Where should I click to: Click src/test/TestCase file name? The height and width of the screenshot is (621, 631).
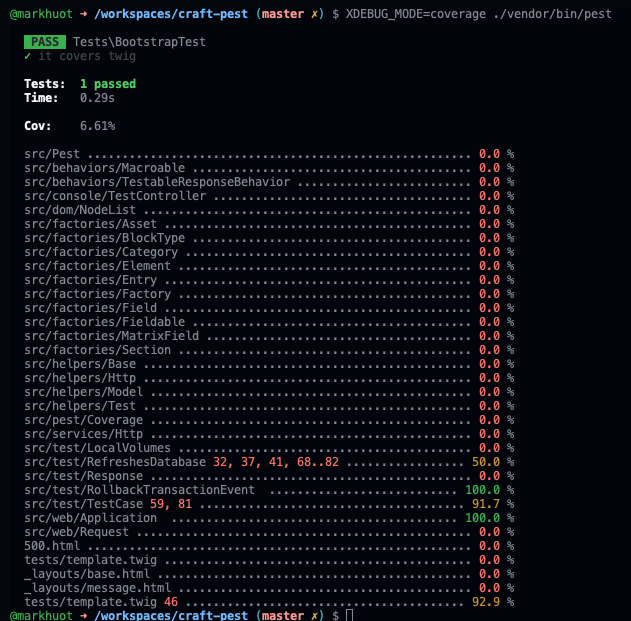tap(84, 504)
